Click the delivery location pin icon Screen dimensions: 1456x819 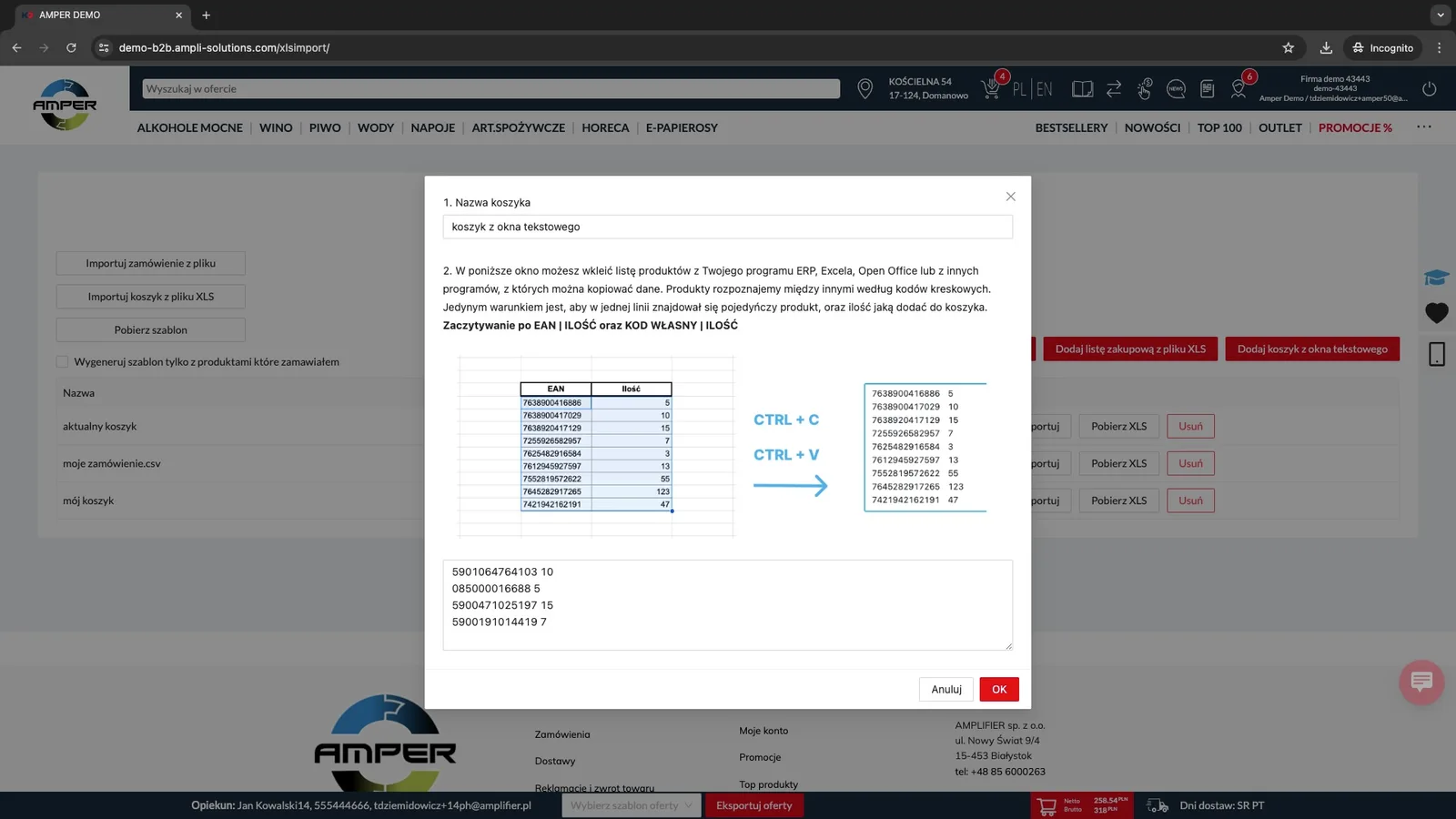(x=864, y=88)
